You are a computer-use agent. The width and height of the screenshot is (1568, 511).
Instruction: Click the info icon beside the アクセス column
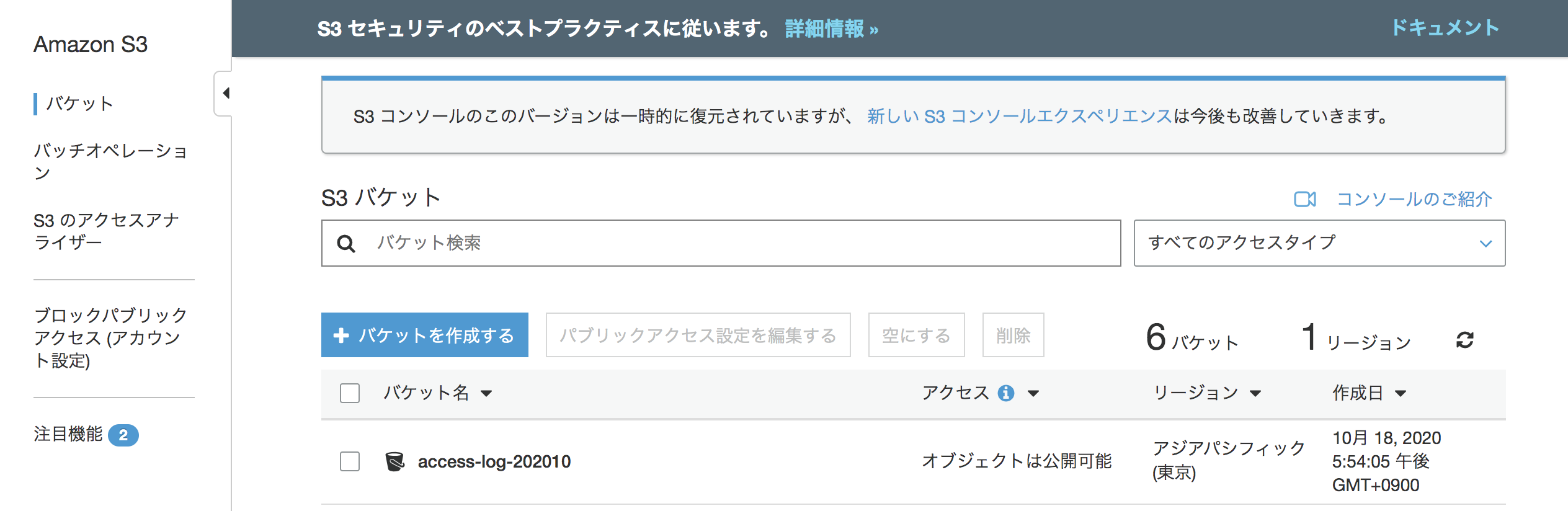pos(1006,393)
